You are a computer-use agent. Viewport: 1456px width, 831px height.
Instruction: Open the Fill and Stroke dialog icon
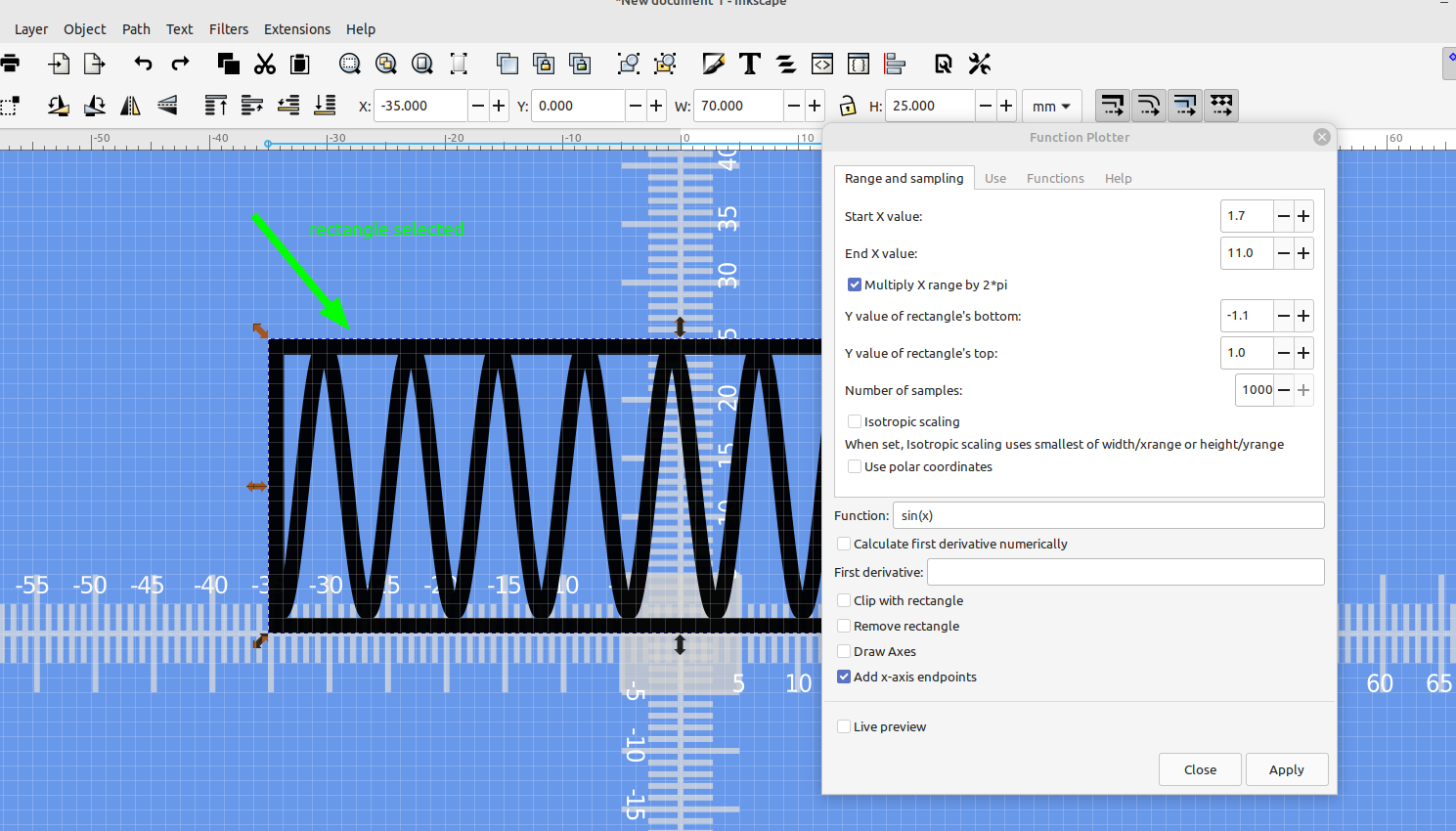point(713,64)
